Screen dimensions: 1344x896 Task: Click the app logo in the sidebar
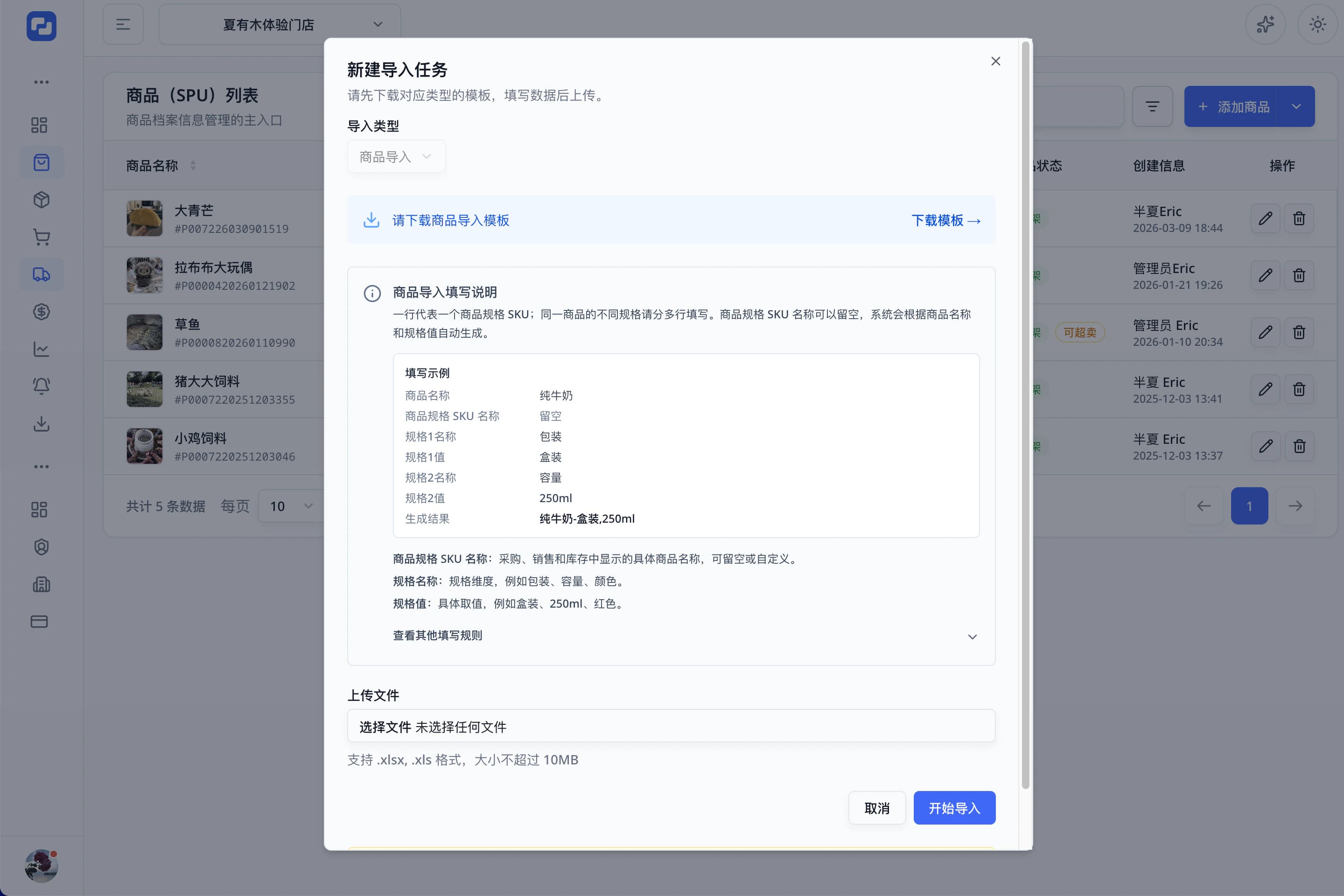41,26
